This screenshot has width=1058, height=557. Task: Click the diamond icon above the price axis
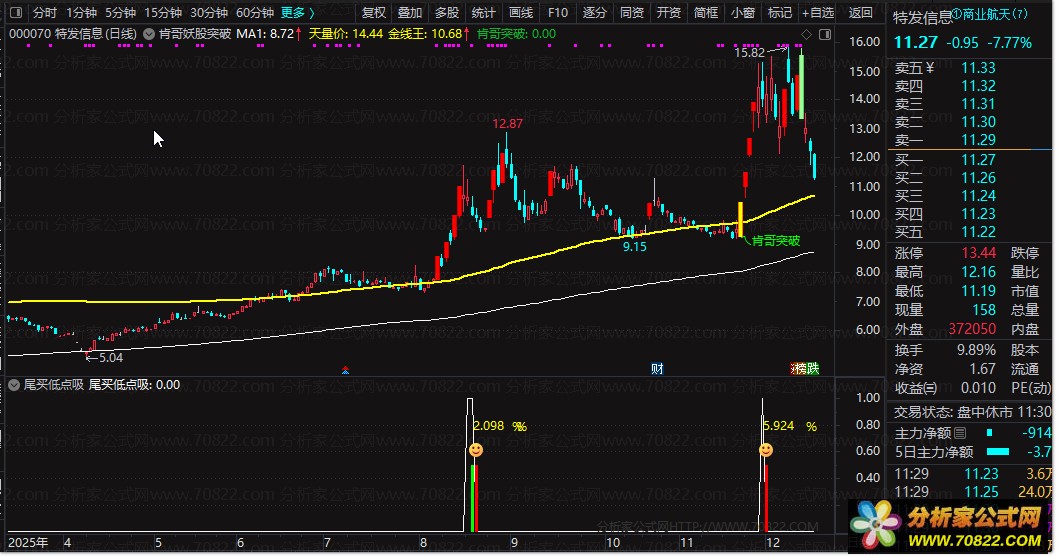(807, 35)
